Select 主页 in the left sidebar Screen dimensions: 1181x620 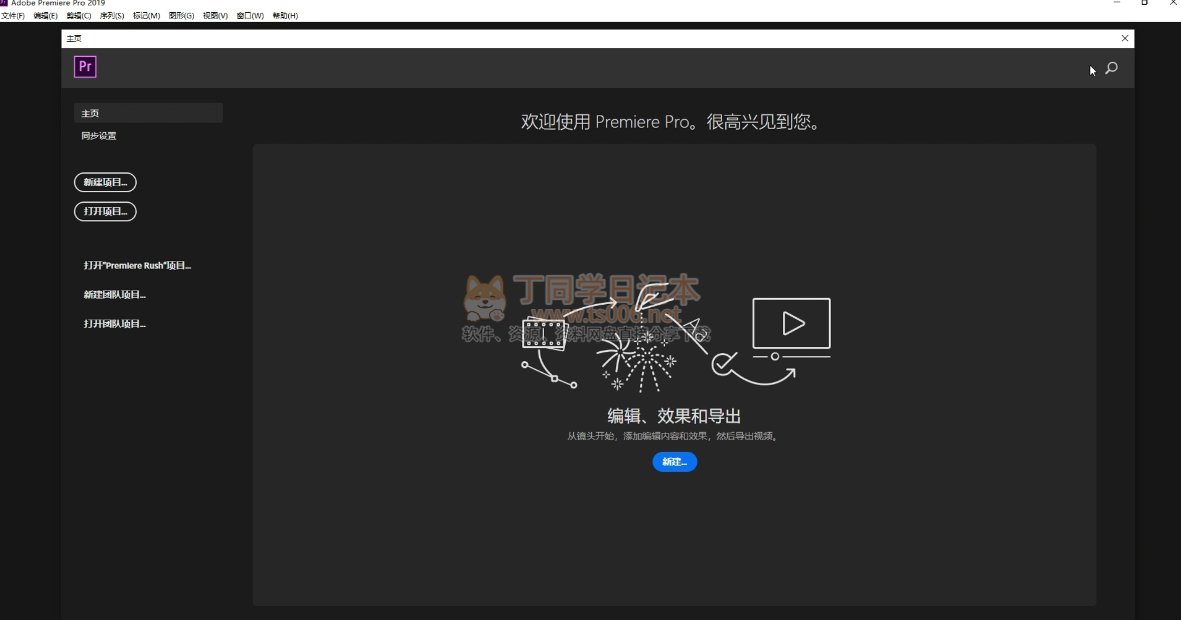click(148, 113)
